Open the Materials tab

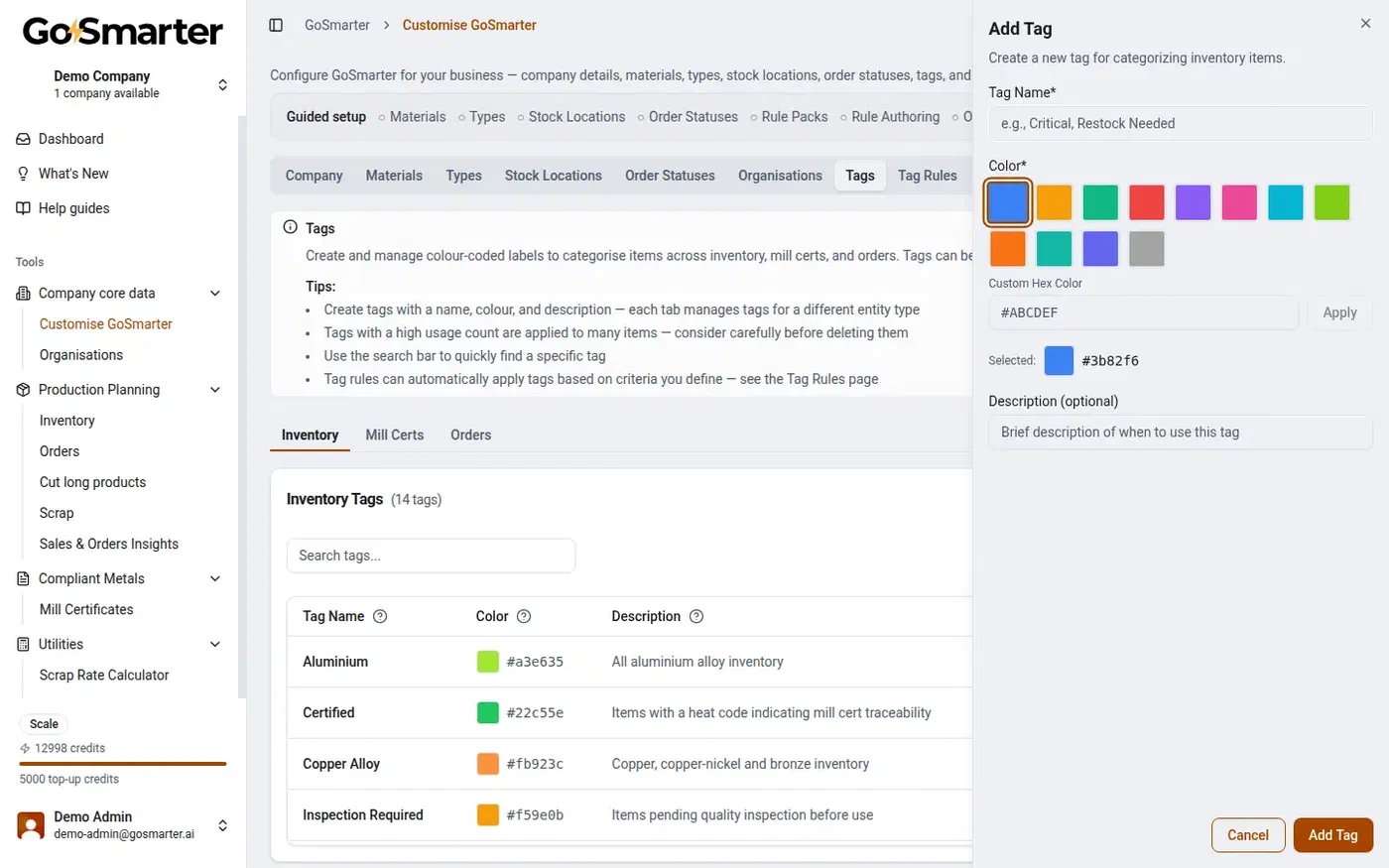tap(394, 176)
